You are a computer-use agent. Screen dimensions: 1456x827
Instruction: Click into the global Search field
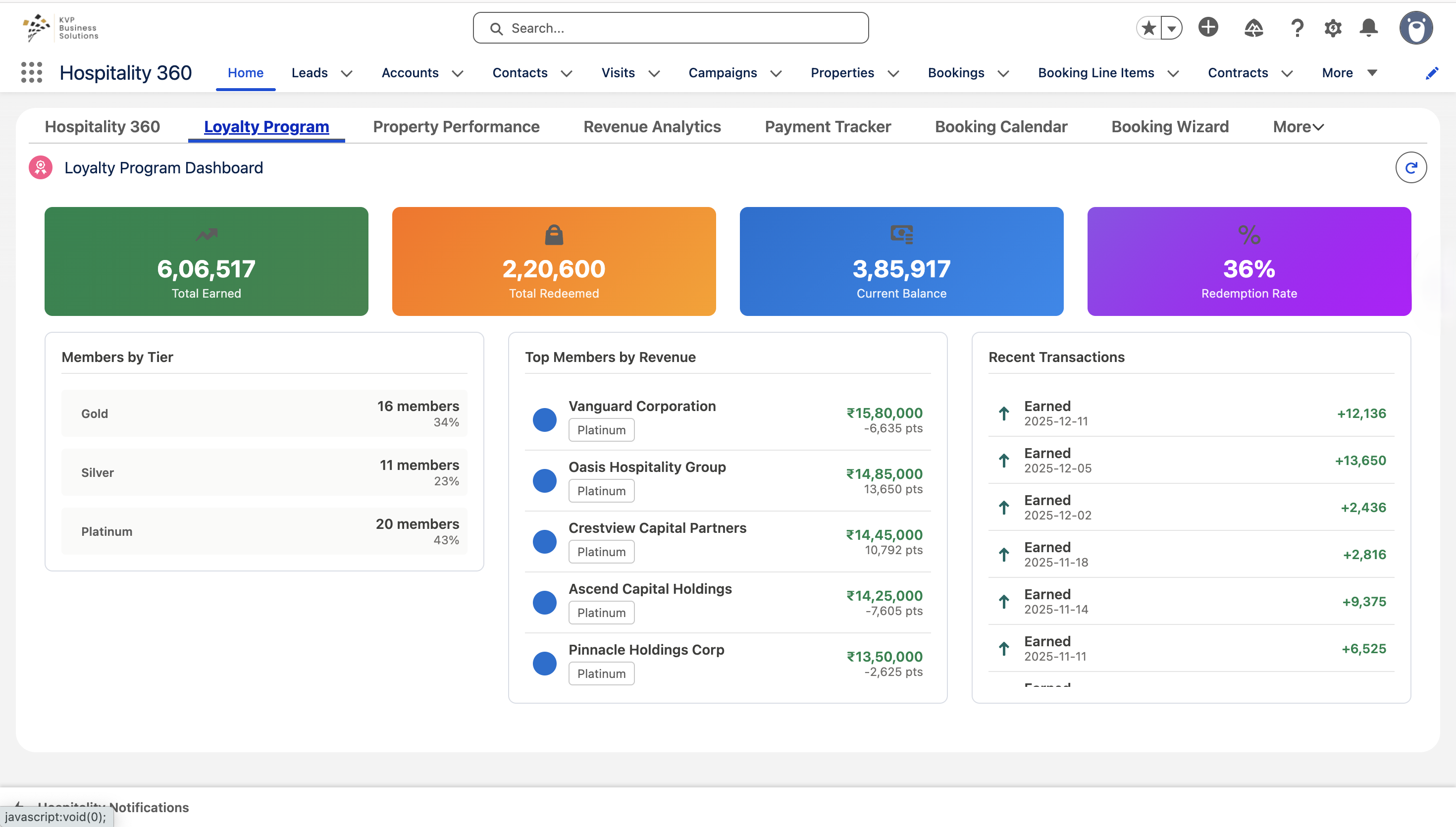pyautogui.click(x=670, y=28)
